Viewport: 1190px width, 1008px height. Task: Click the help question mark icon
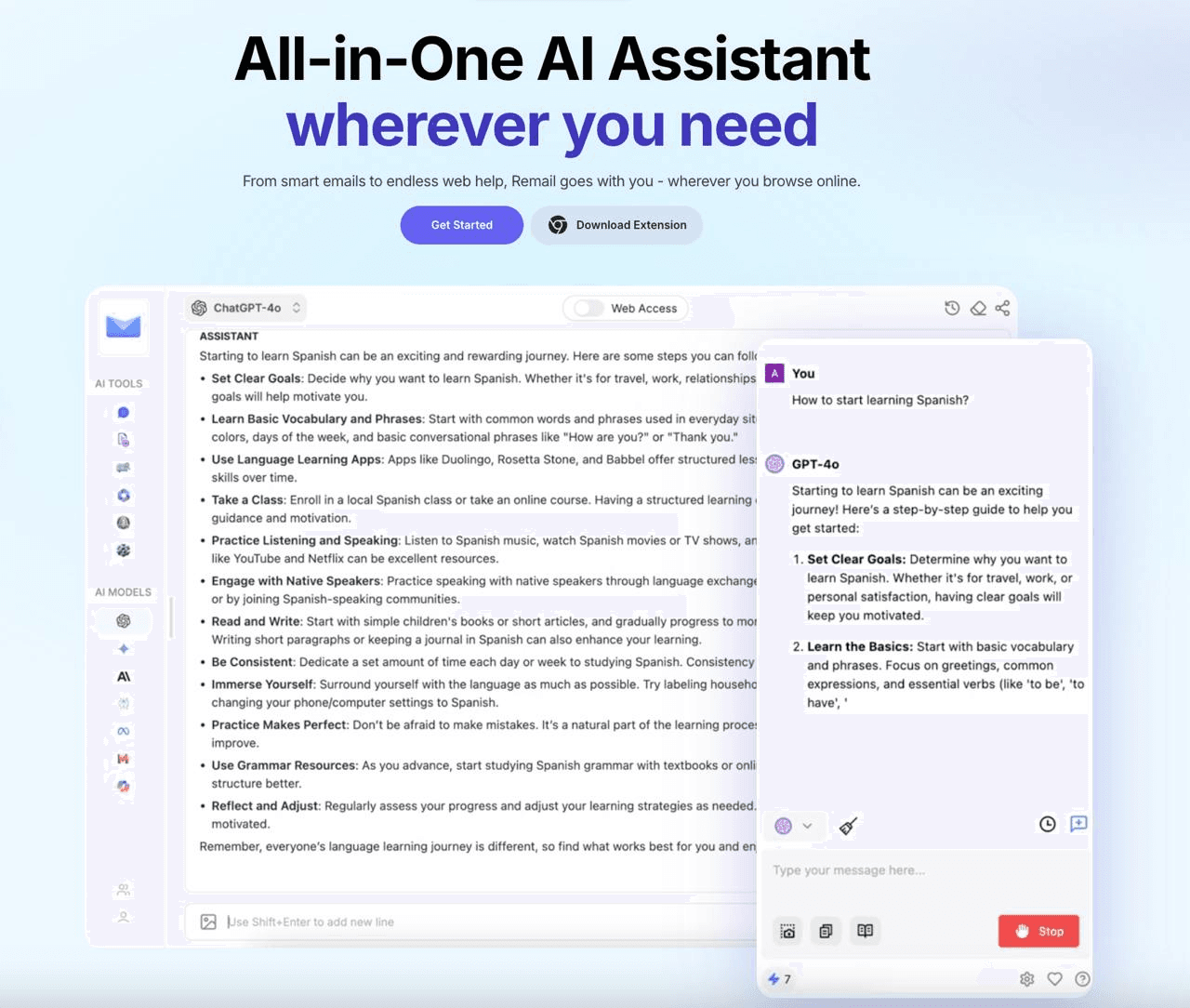coord(1082,979)
